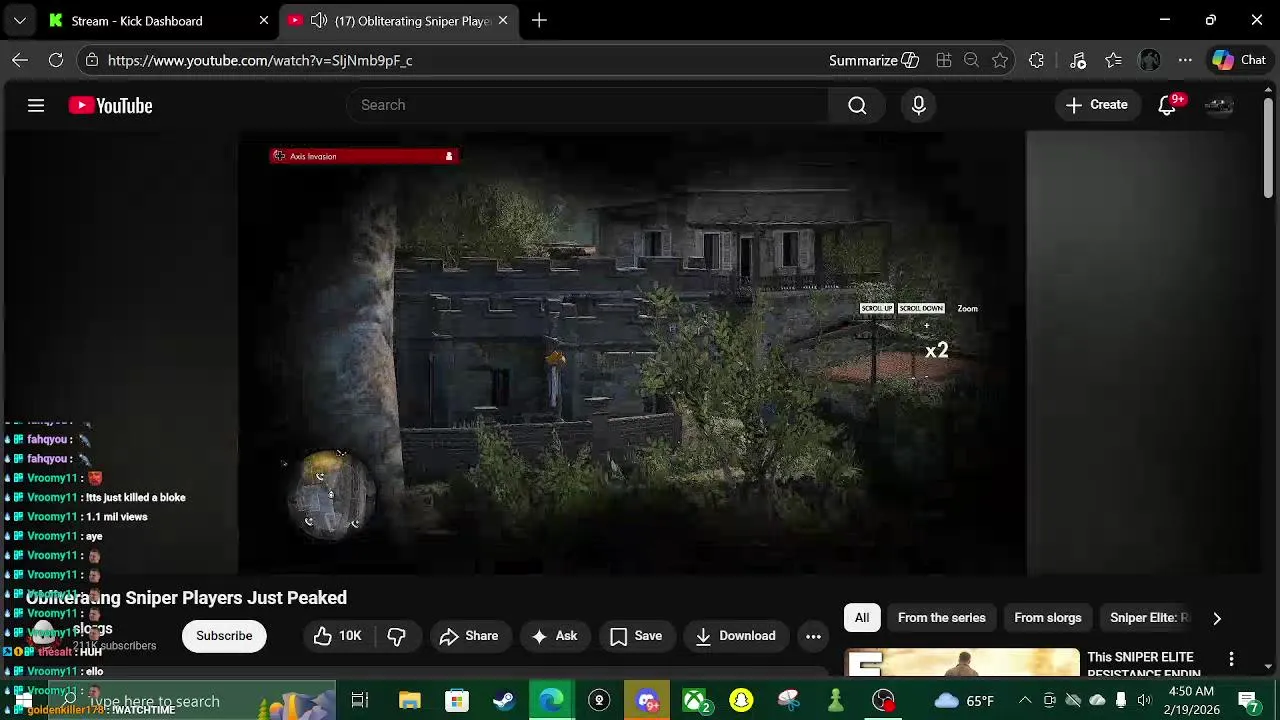Open weather widget showing 65°F
The width and height of the screenshot is (1280, 720).
click(964, 700)
